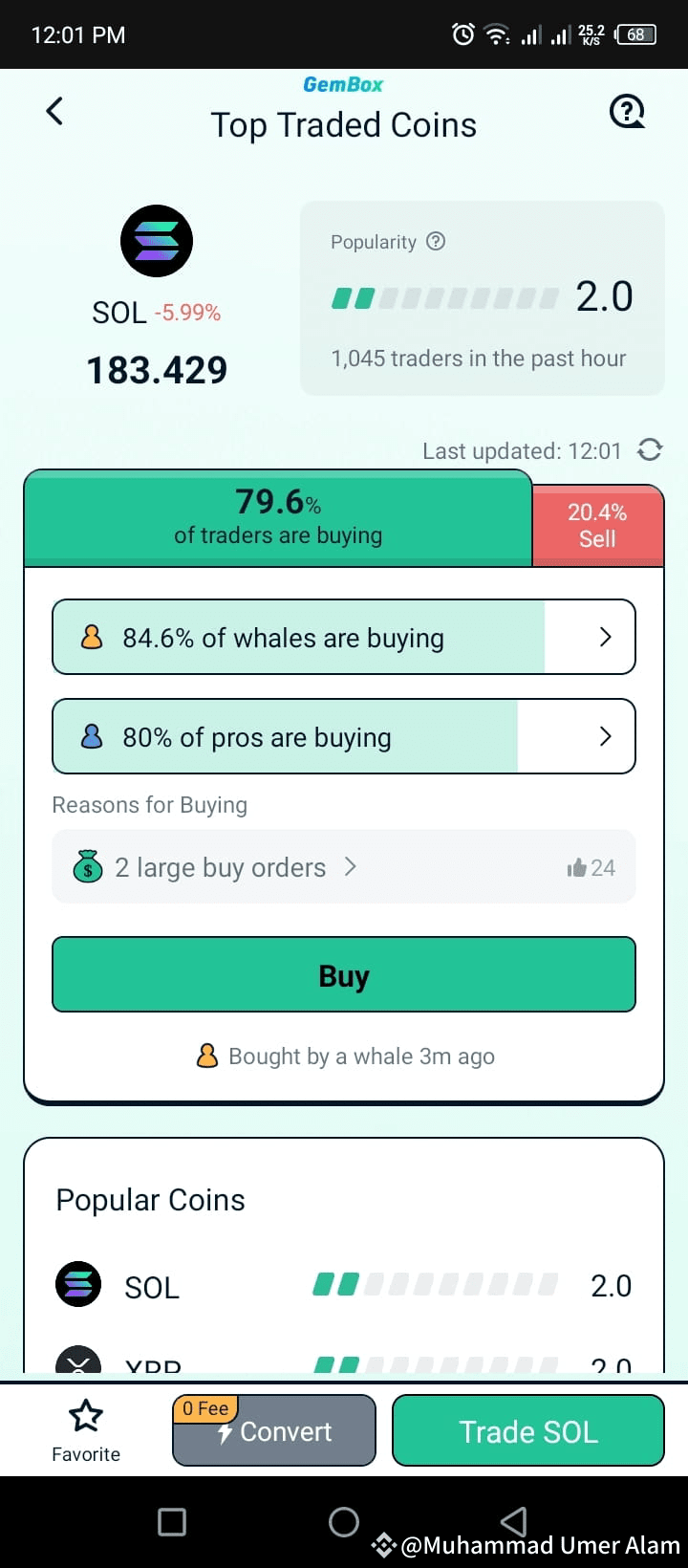The image size is (688, 1568).
Task: Open the help question mark icon
Action: pos(628,111)
